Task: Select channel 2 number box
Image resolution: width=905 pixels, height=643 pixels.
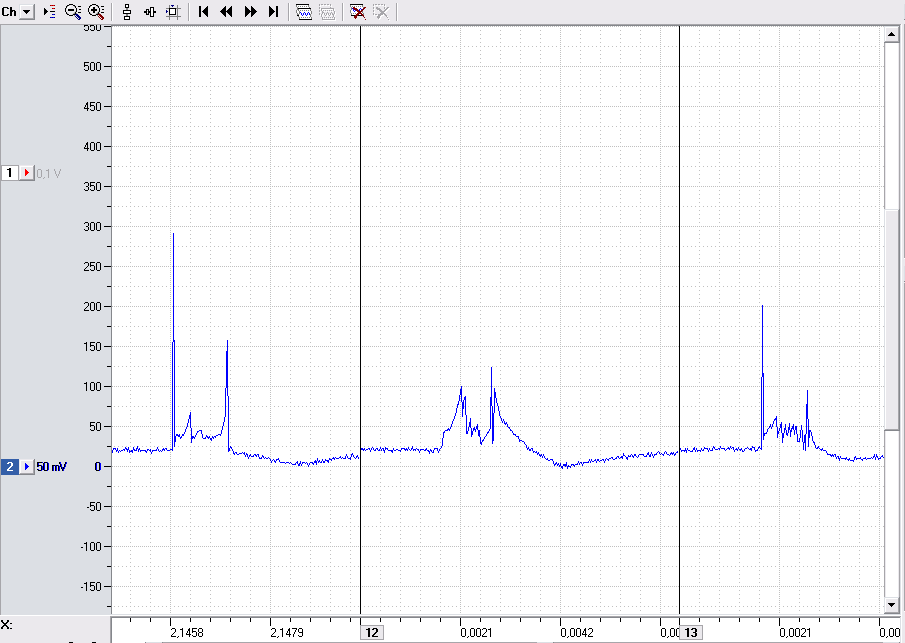Action: point(9,466)
